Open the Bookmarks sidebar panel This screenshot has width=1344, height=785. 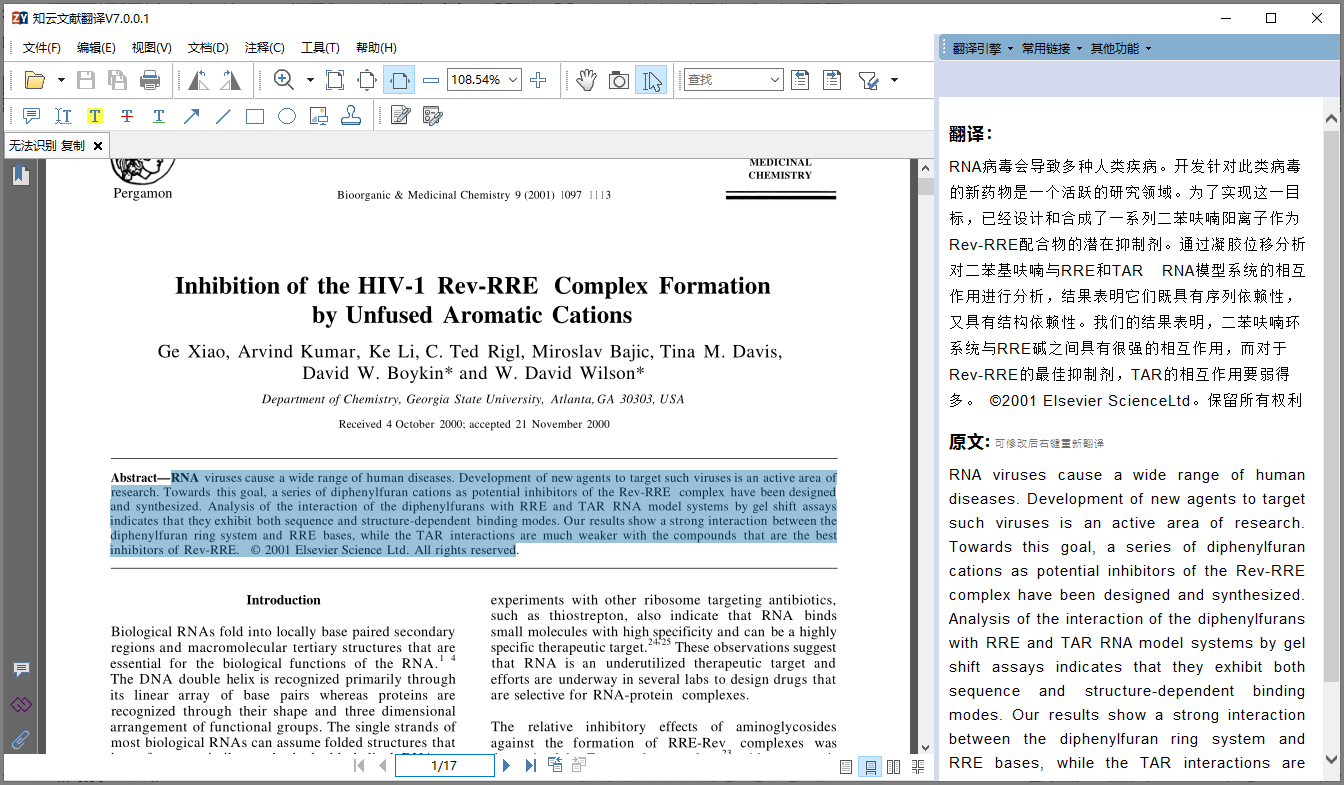tap(20, 176)
